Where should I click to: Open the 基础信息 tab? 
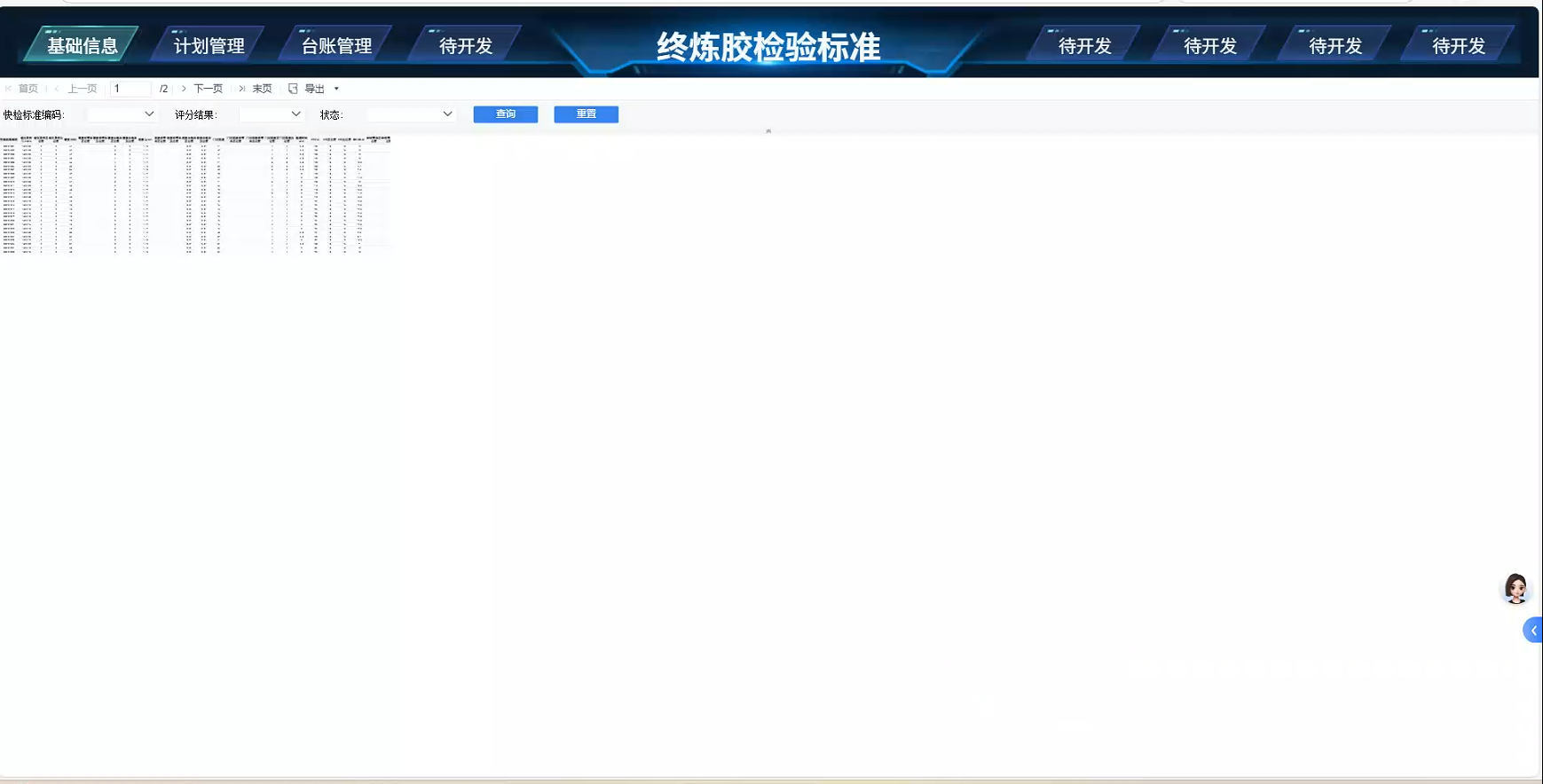pyautogui.click(x=81, y=45)
